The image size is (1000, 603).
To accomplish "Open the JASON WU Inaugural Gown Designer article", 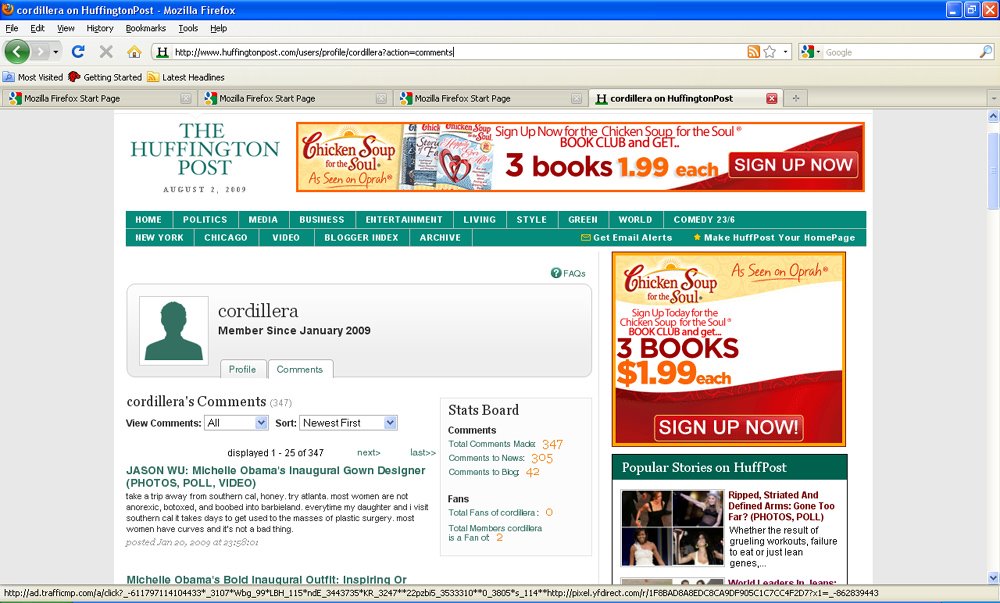I will pyautogui.click(x=276, y=476).
